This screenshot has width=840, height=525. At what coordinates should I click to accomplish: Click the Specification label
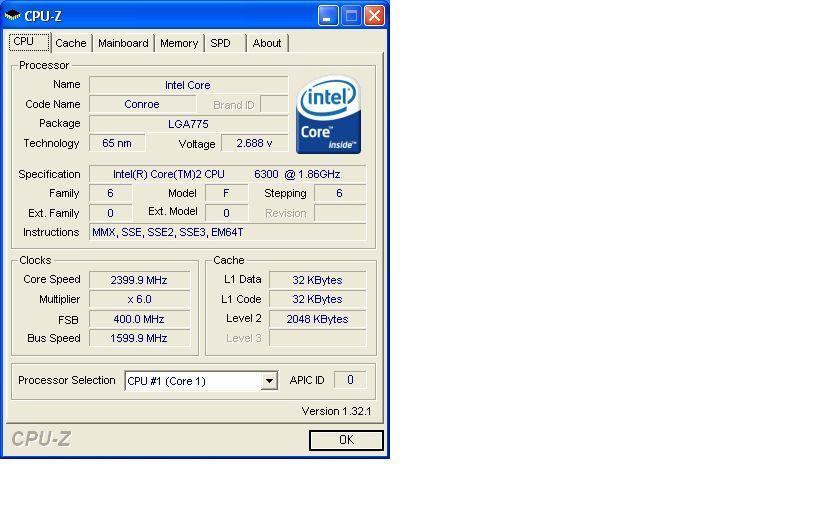click(x=49, y=174)
